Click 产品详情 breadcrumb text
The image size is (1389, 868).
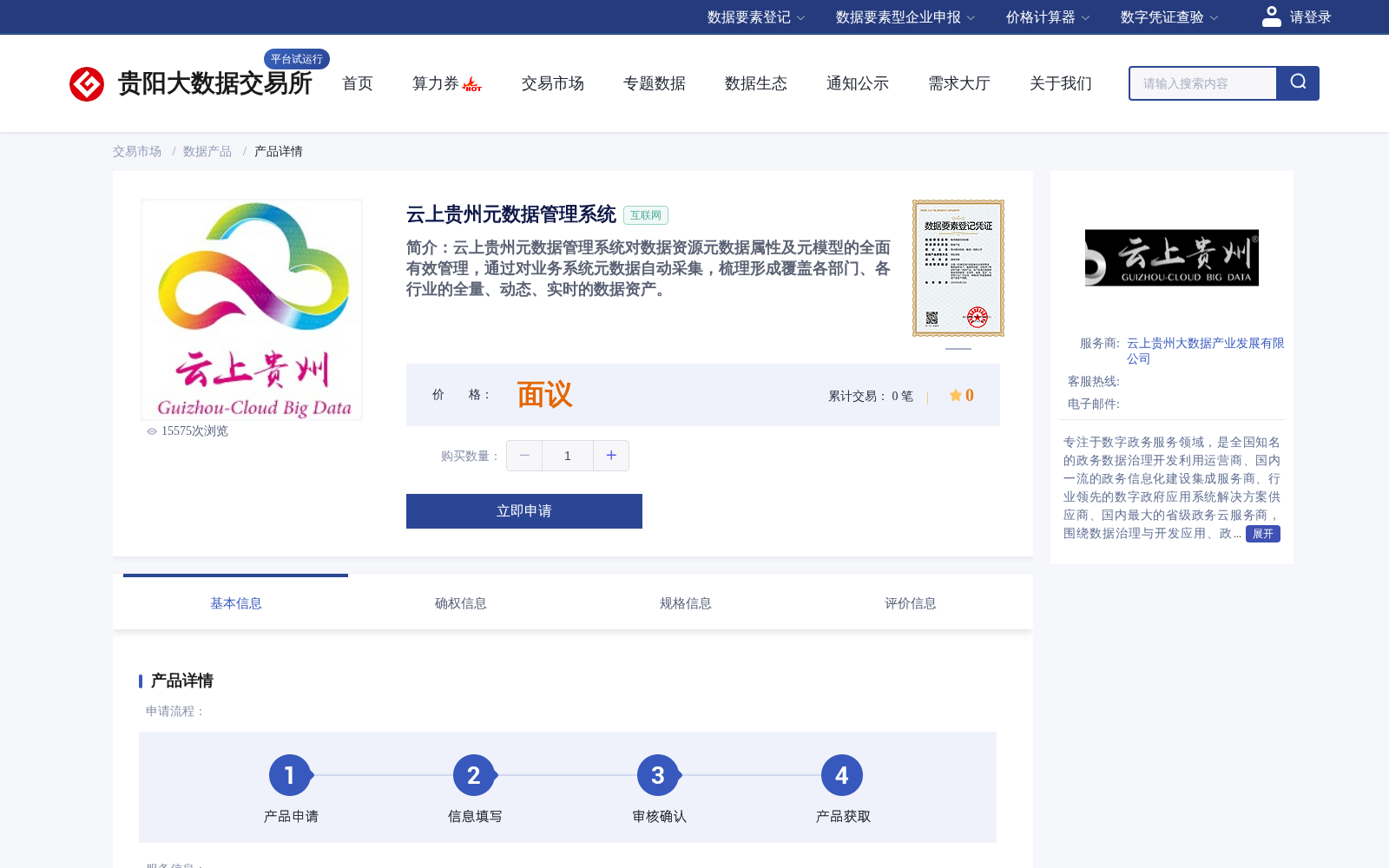[279, 151]
